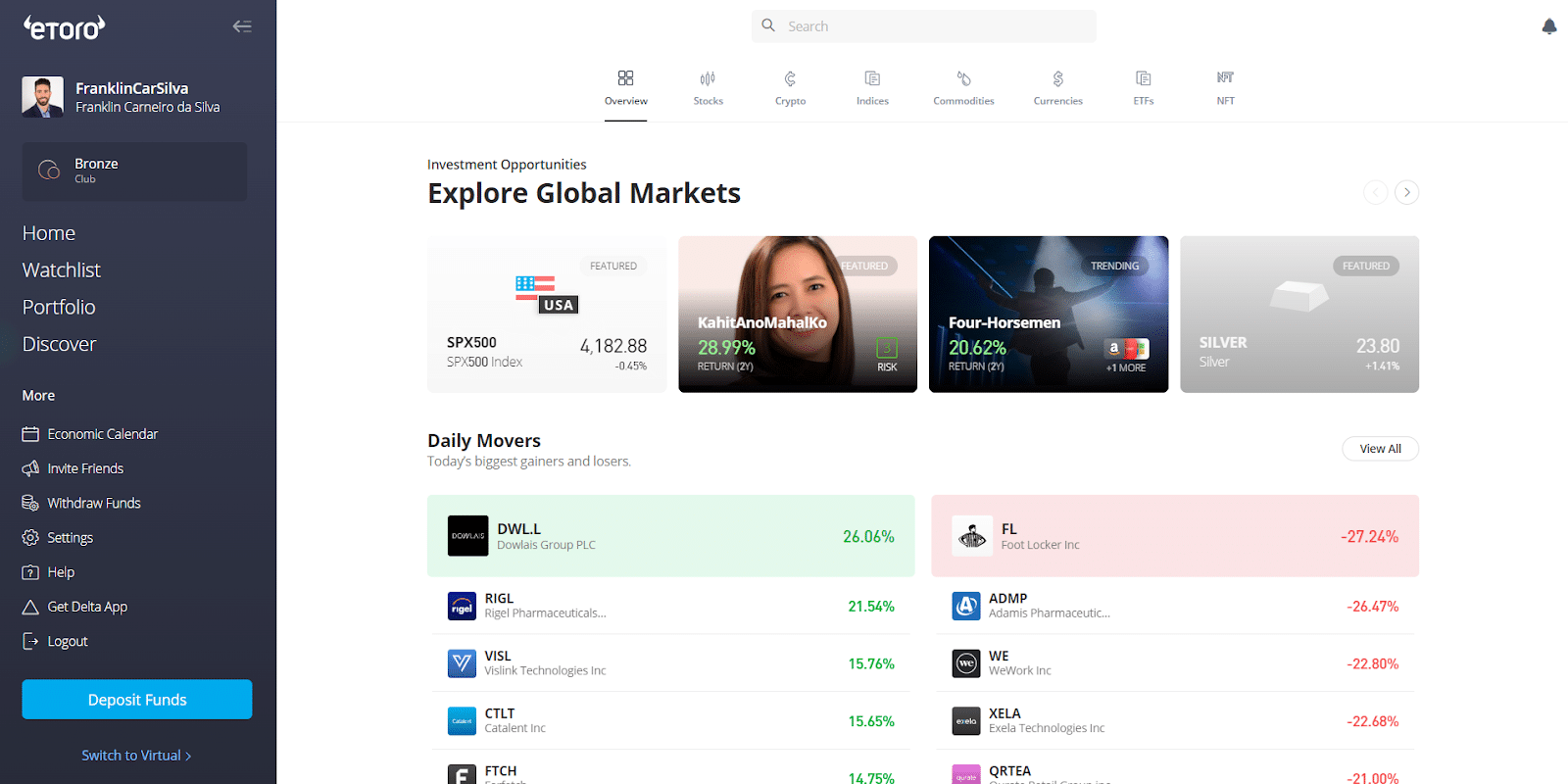
Task: Click the Dowlais logo icon
Action: [x=467, y=536]
